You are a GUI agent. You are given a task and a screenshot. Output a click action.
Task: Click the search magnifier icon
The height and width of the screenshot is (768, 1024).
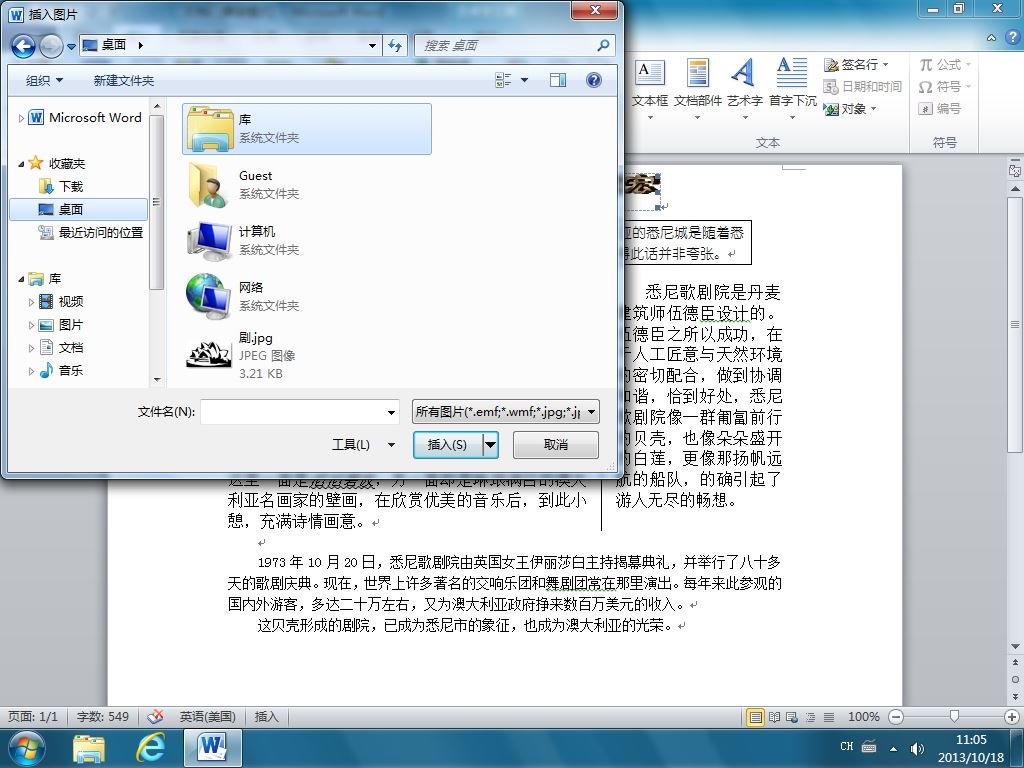tap(603, 45)
